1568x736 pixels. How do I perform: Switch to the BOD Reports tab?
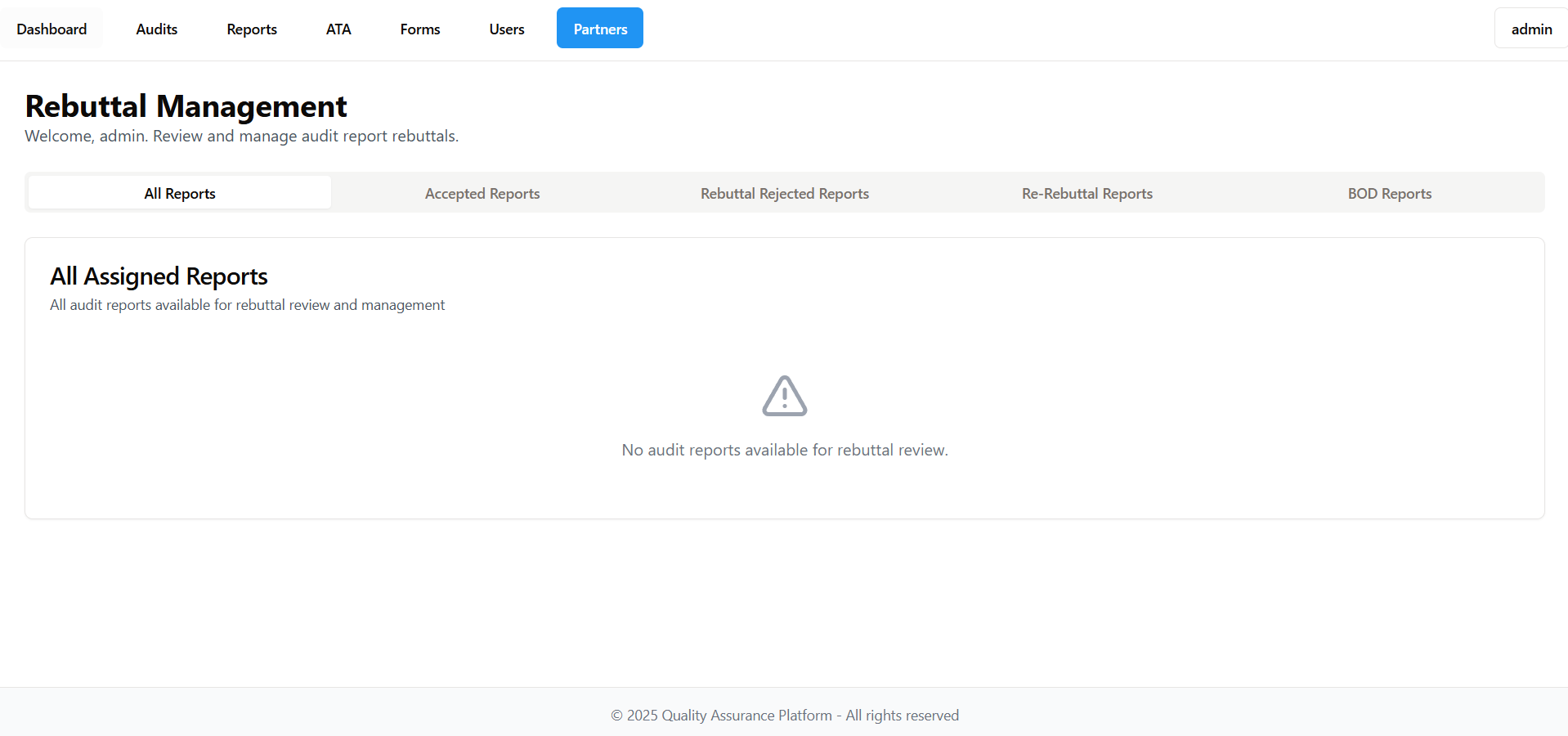(x=1389, y=193)
